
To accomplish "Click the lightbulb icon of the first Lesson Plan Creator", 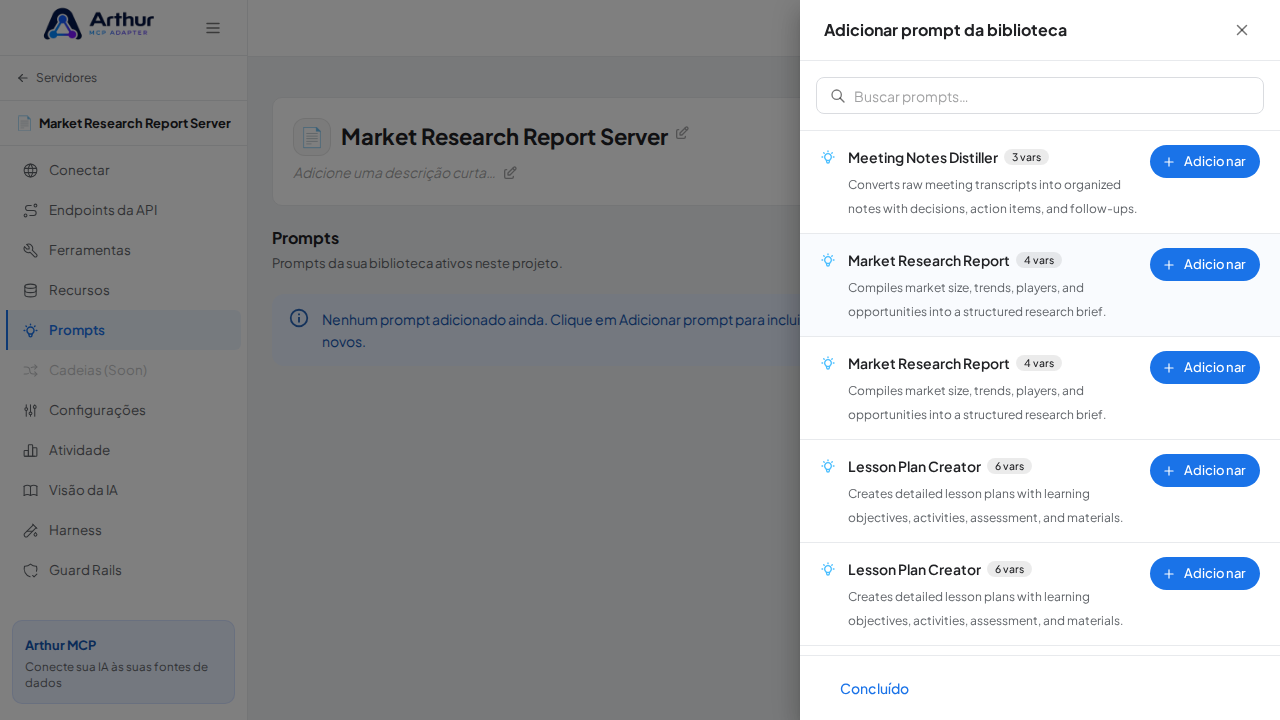I will [828, 466].
